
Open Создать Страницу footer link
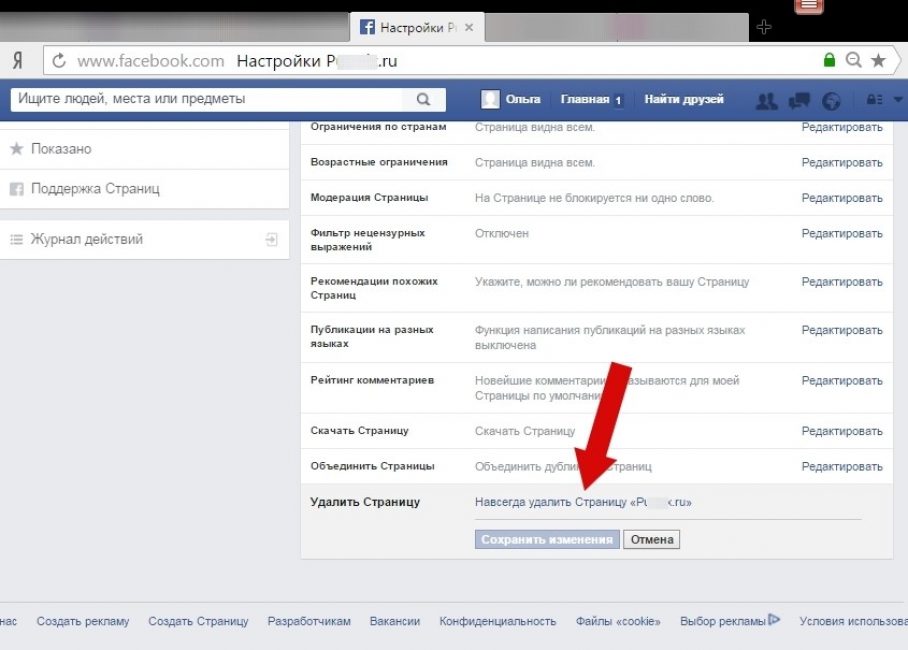[x=198, y=621]
